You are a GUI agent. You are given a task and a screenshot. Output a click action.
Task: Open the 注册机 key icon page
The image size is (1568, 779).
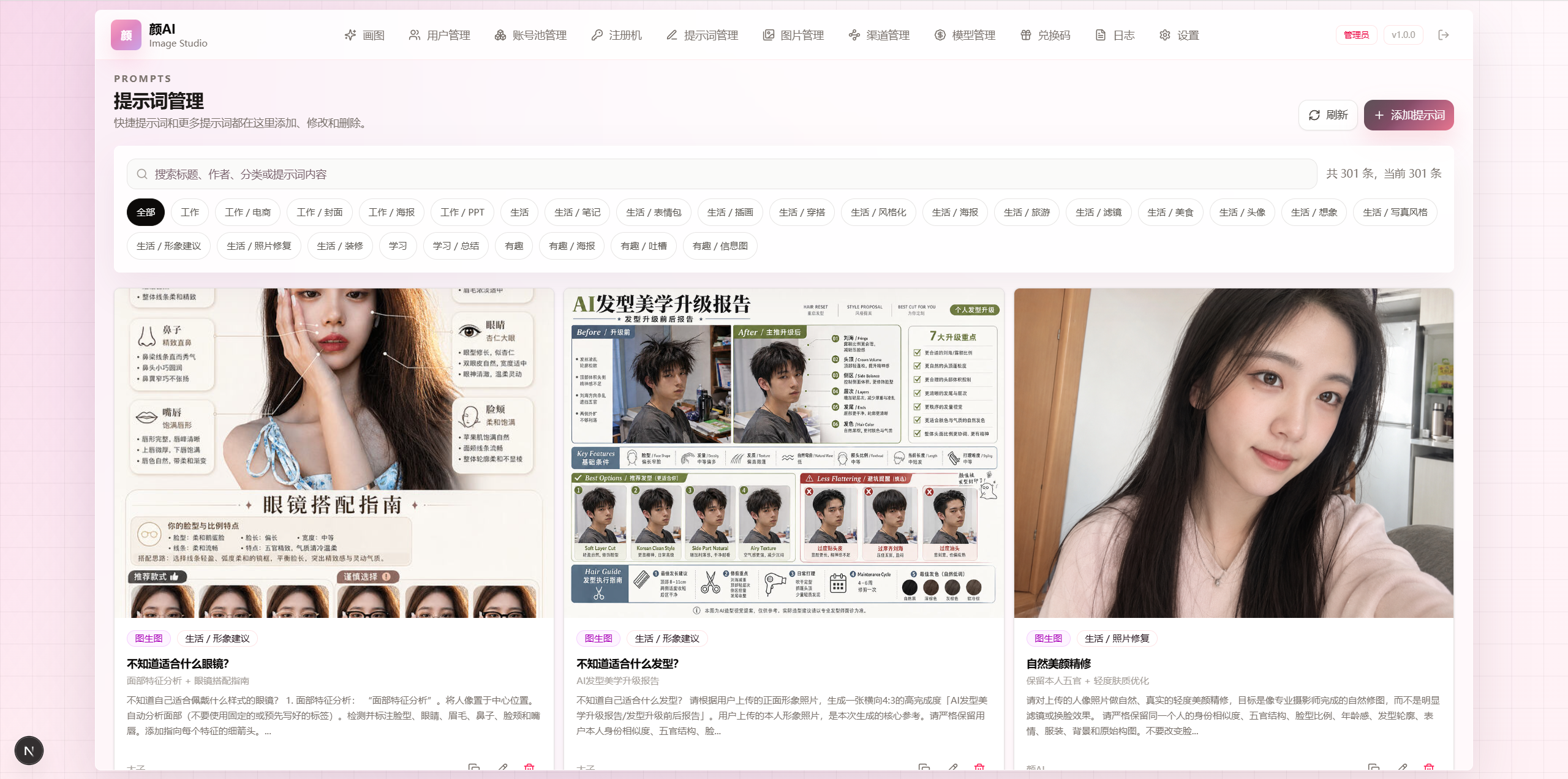616,35
